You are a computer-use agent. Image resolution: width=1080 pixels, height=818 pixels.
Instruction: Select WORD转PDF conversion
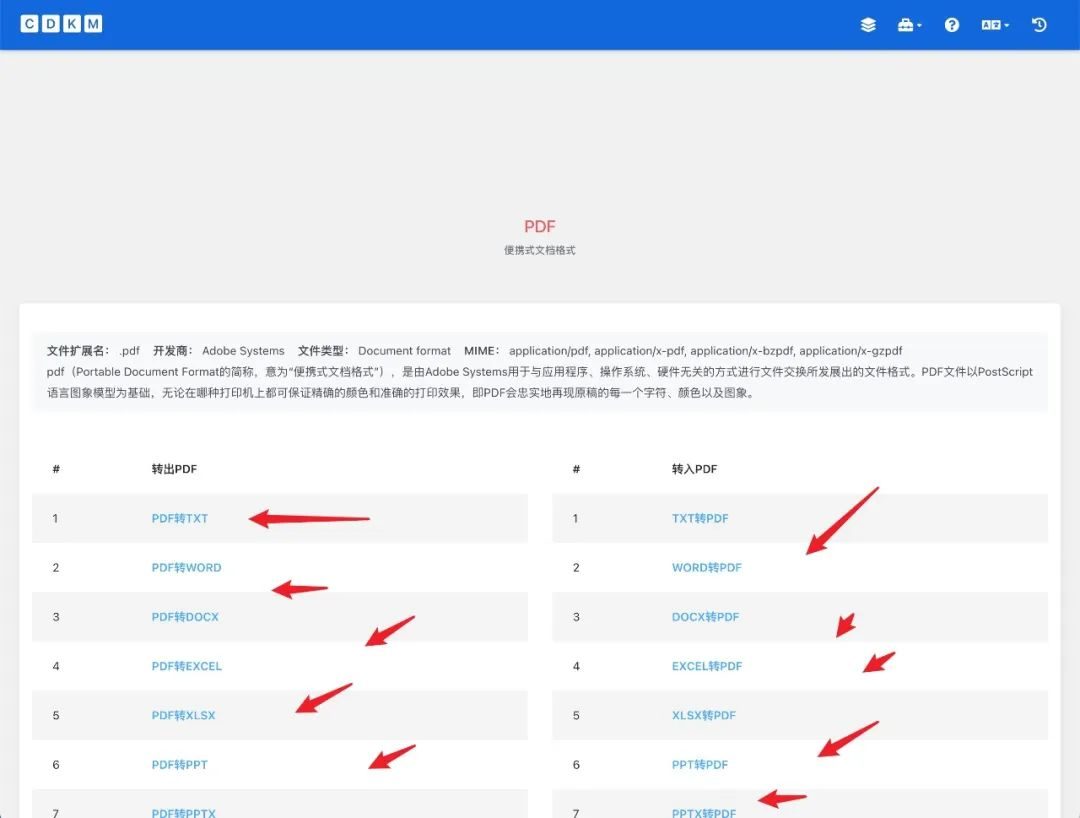(707, 567)
